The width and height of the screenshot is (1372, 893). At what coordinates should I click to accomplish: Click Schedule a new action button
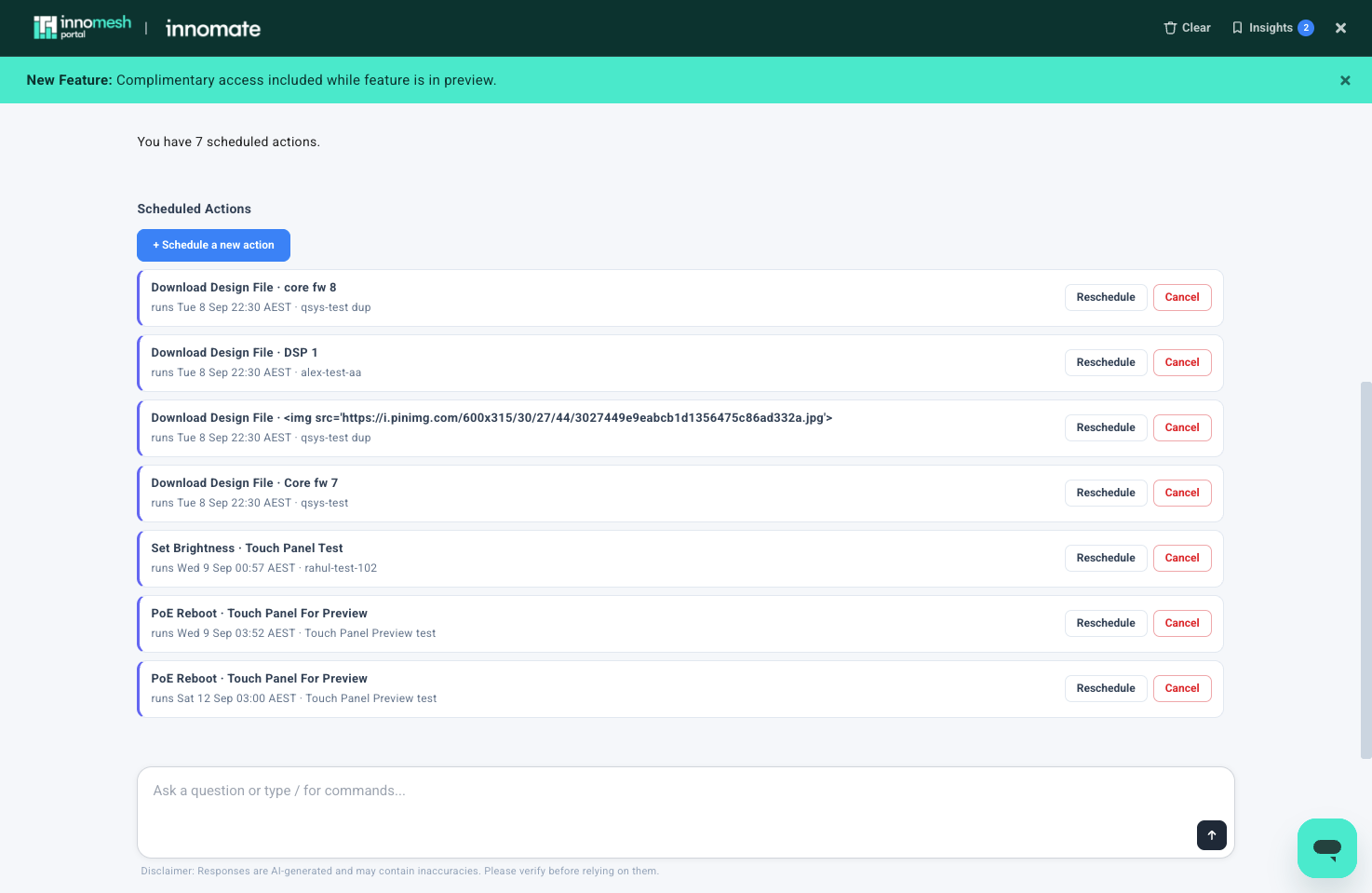pos(213,245)
